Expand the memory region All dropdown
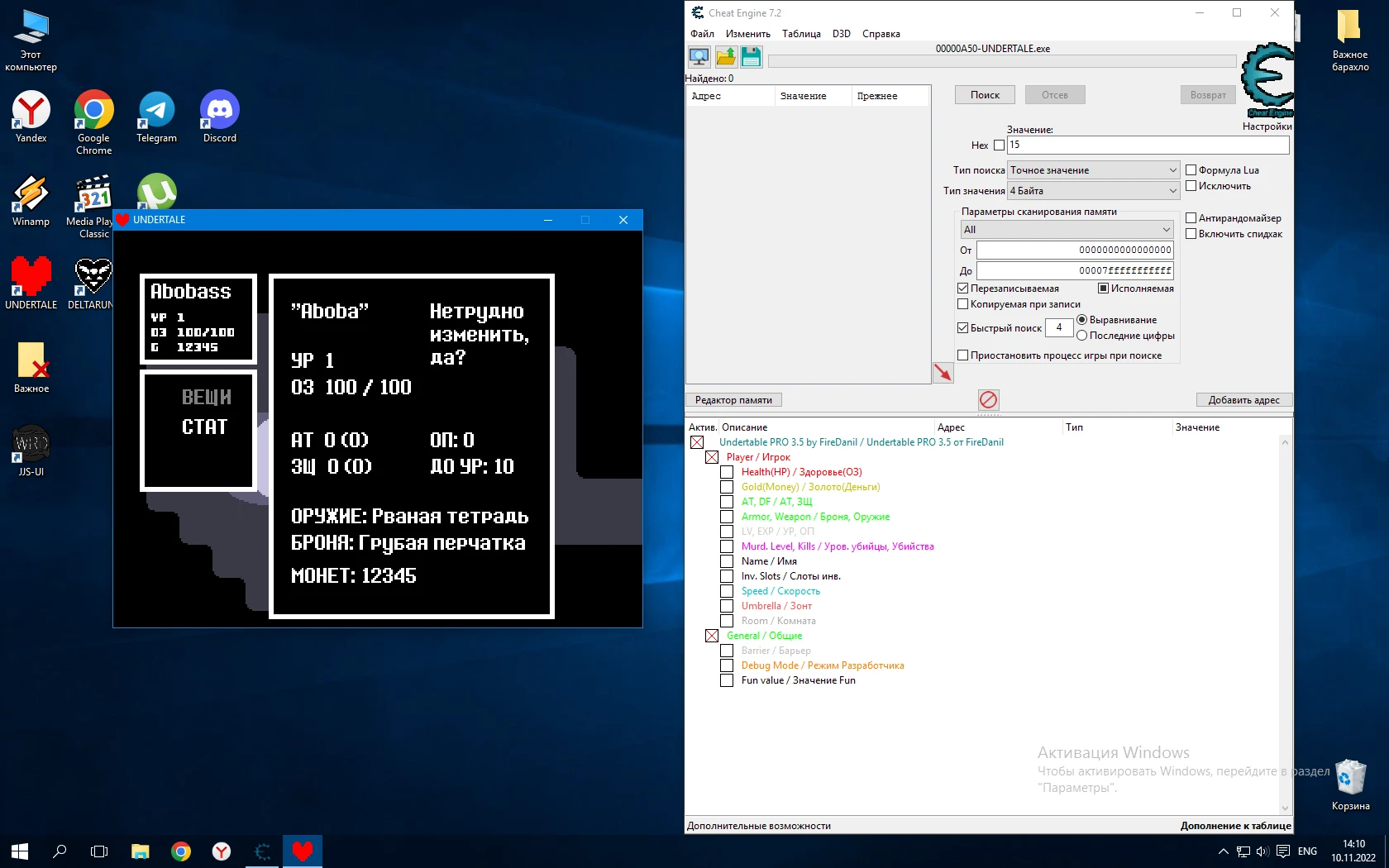The height and width of the screenshot is (868, 1389). [x=1067, y=230]
